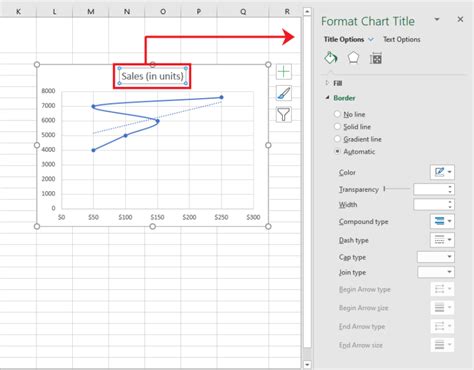Open the Begin Arrow type dropdown
The image size is (474, 370).
coord(442,289)
